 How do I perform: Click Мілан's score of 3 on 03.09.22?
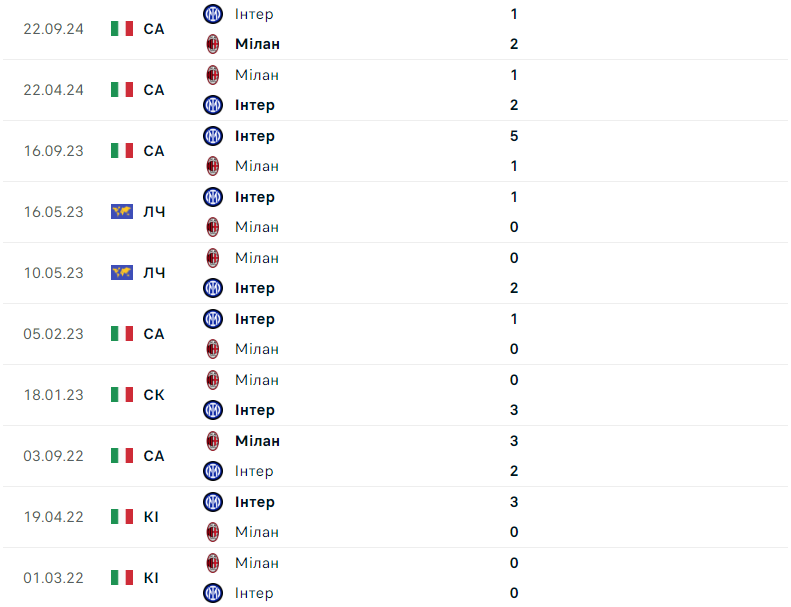click(514, 441)
